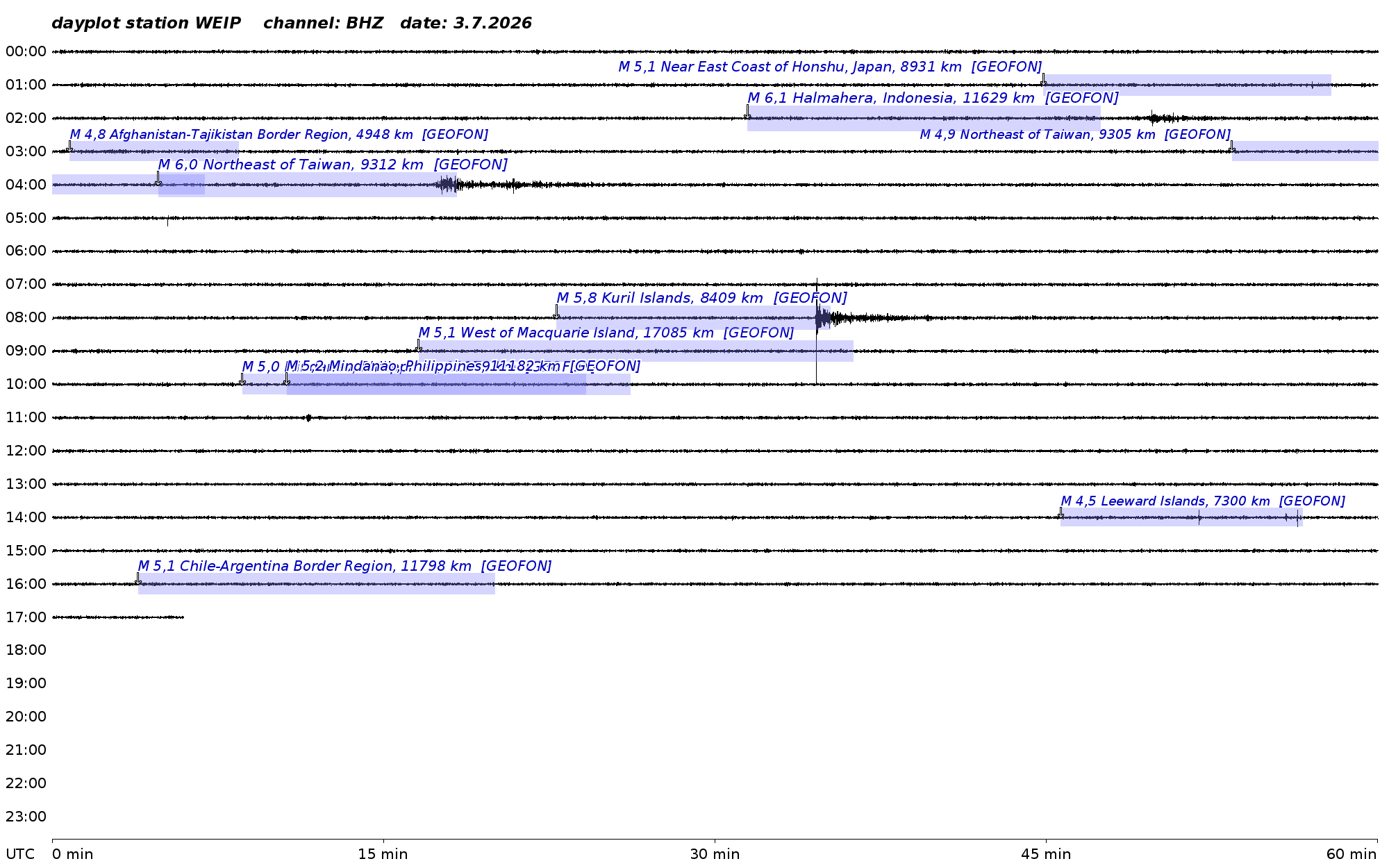Click the 07:00 hour label

pyautogui.click(x=26, y=284)
